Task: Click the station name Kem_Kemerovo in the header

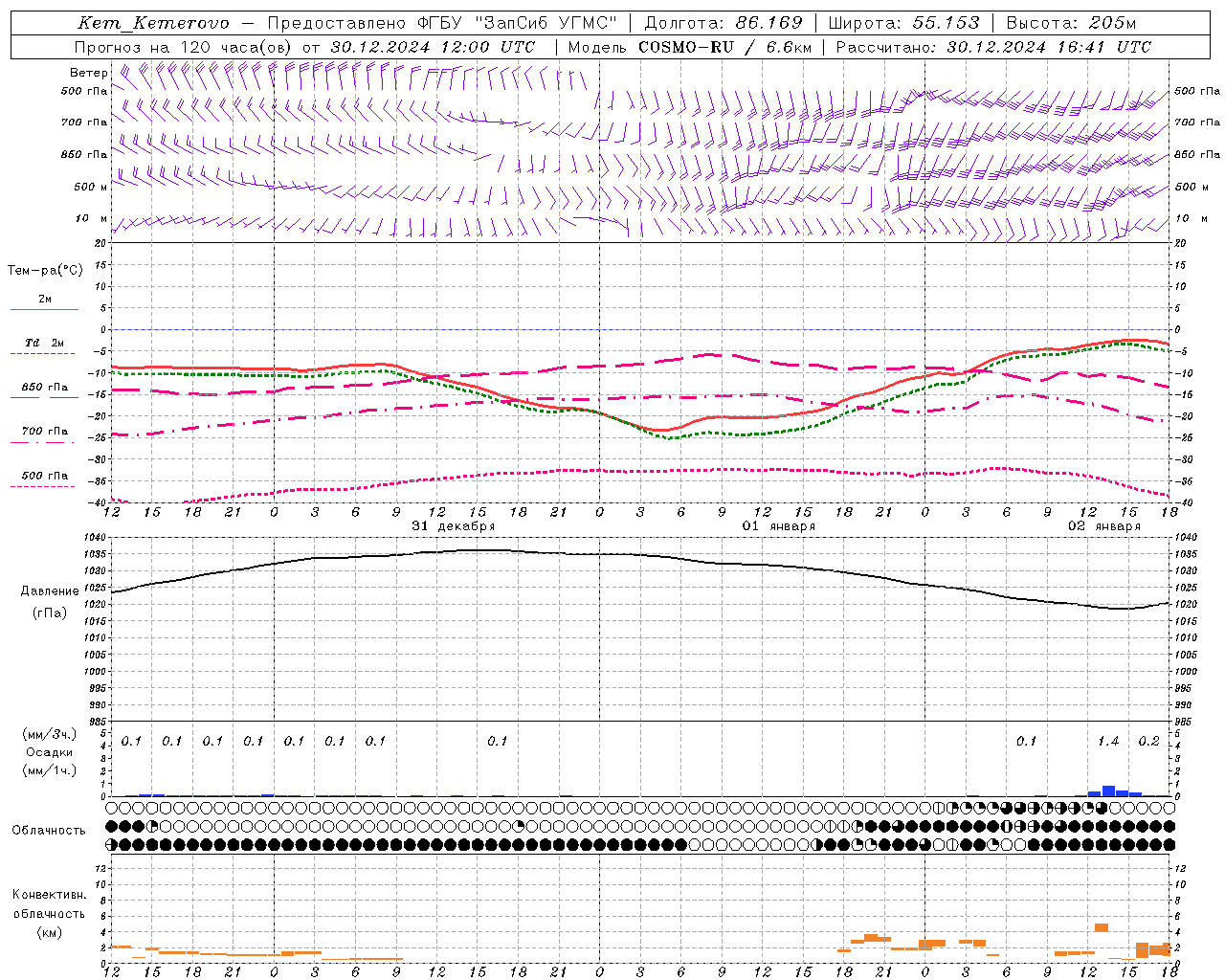Action: pyautogui.click(x=153, y=23)
